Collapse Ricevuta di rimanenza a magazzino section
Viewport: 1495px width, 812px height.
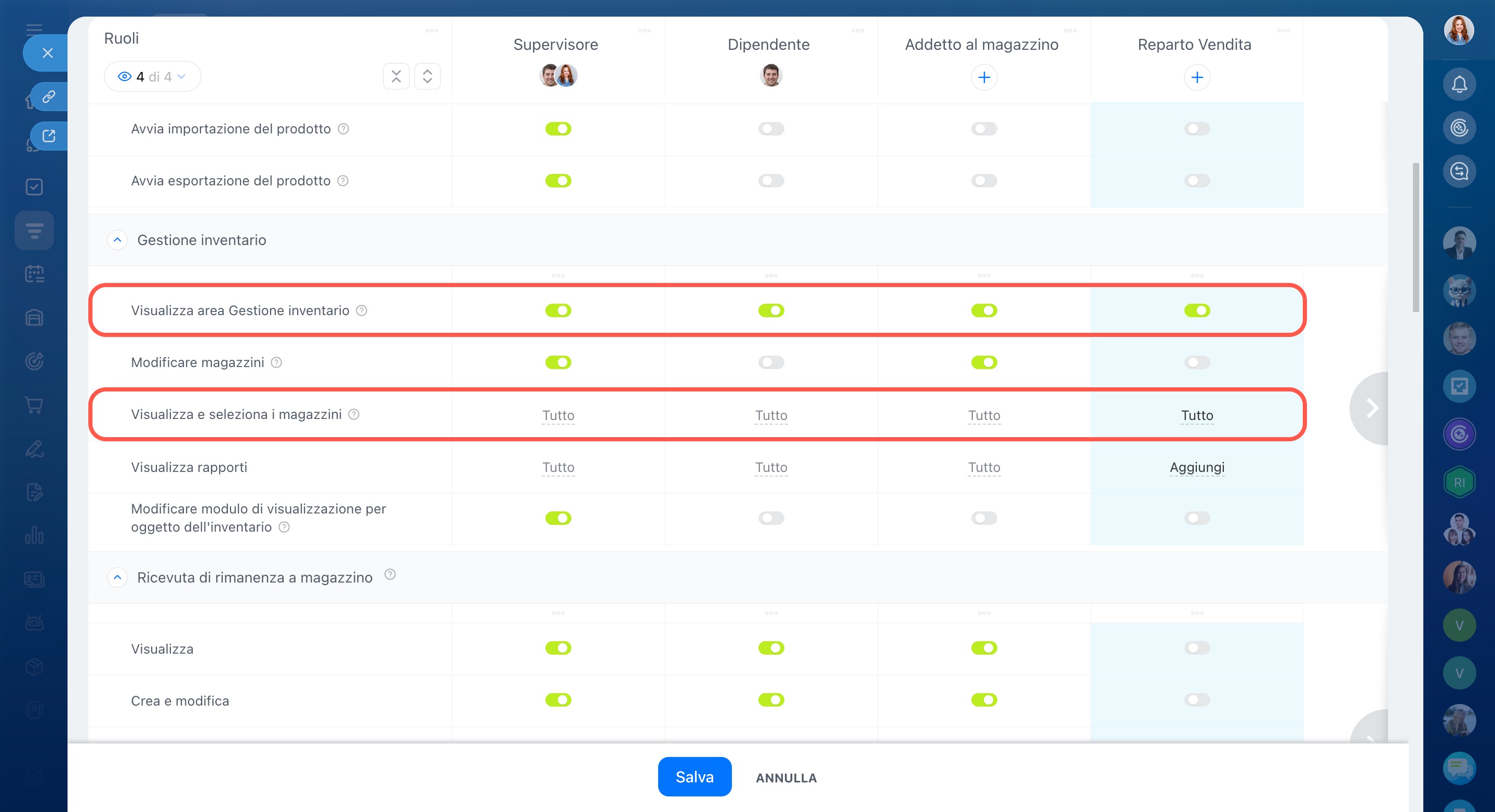[117, 577]
